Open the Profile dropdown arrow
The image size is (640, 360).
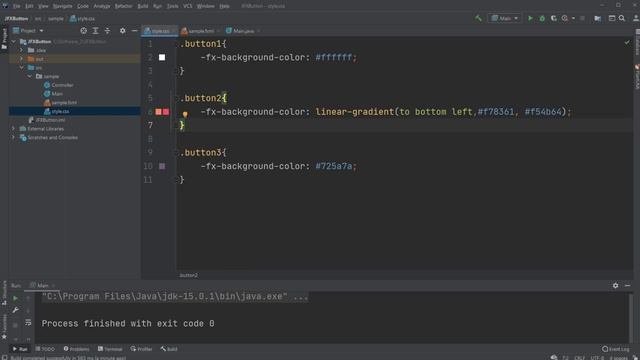tap(573, 18)
